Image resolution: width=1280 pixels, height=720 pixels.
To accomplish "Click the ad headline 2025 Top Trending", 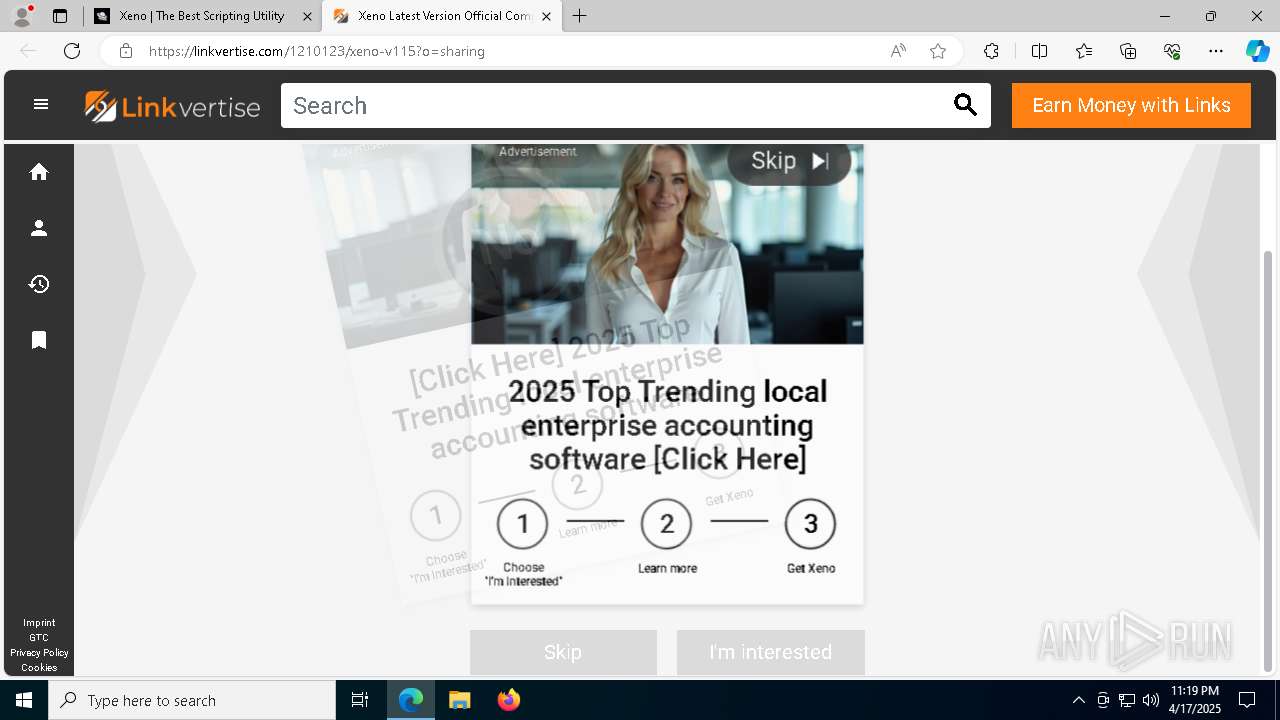I will (x=667, y=425).
